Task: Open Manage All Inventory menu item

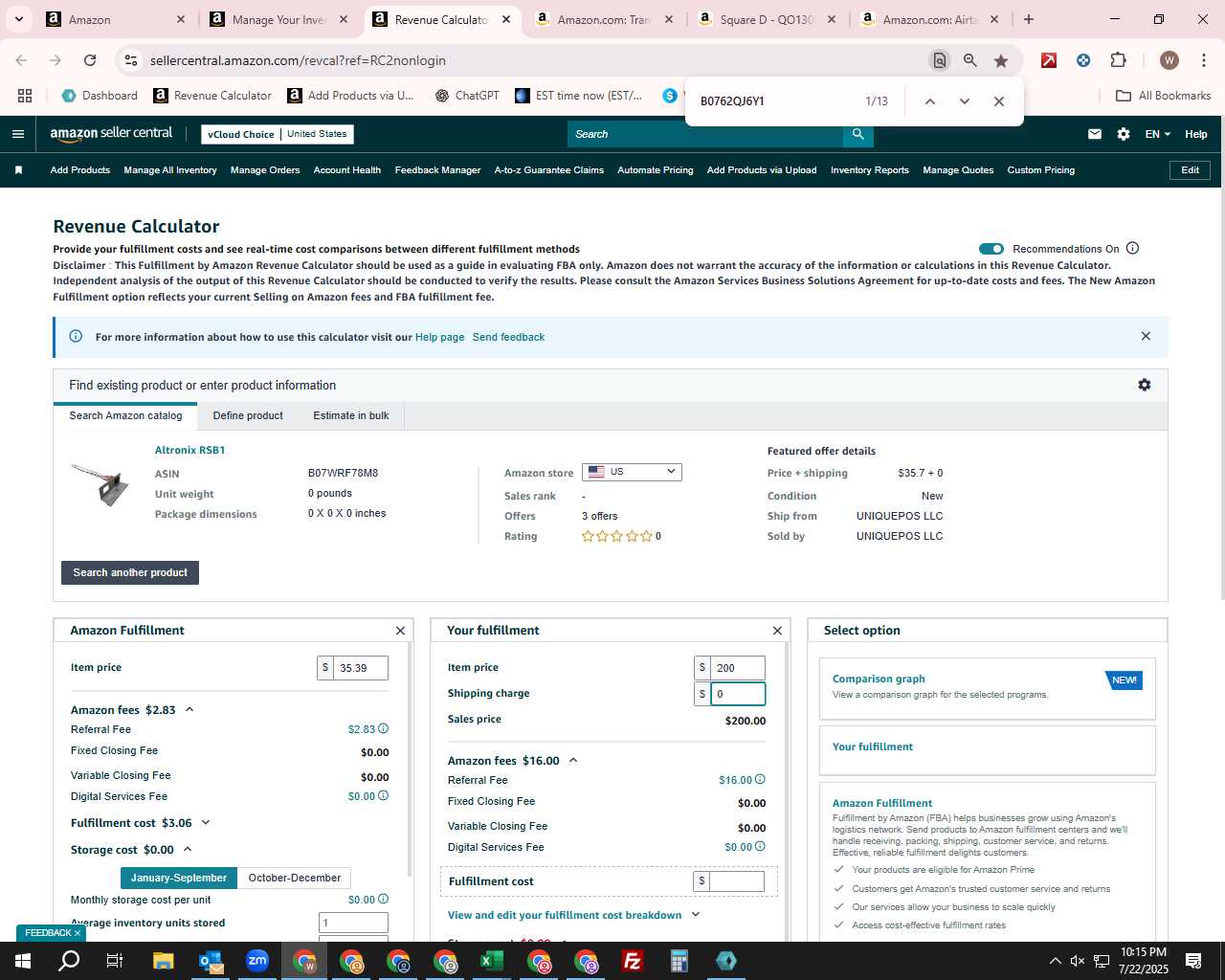Action: [170, 170]
